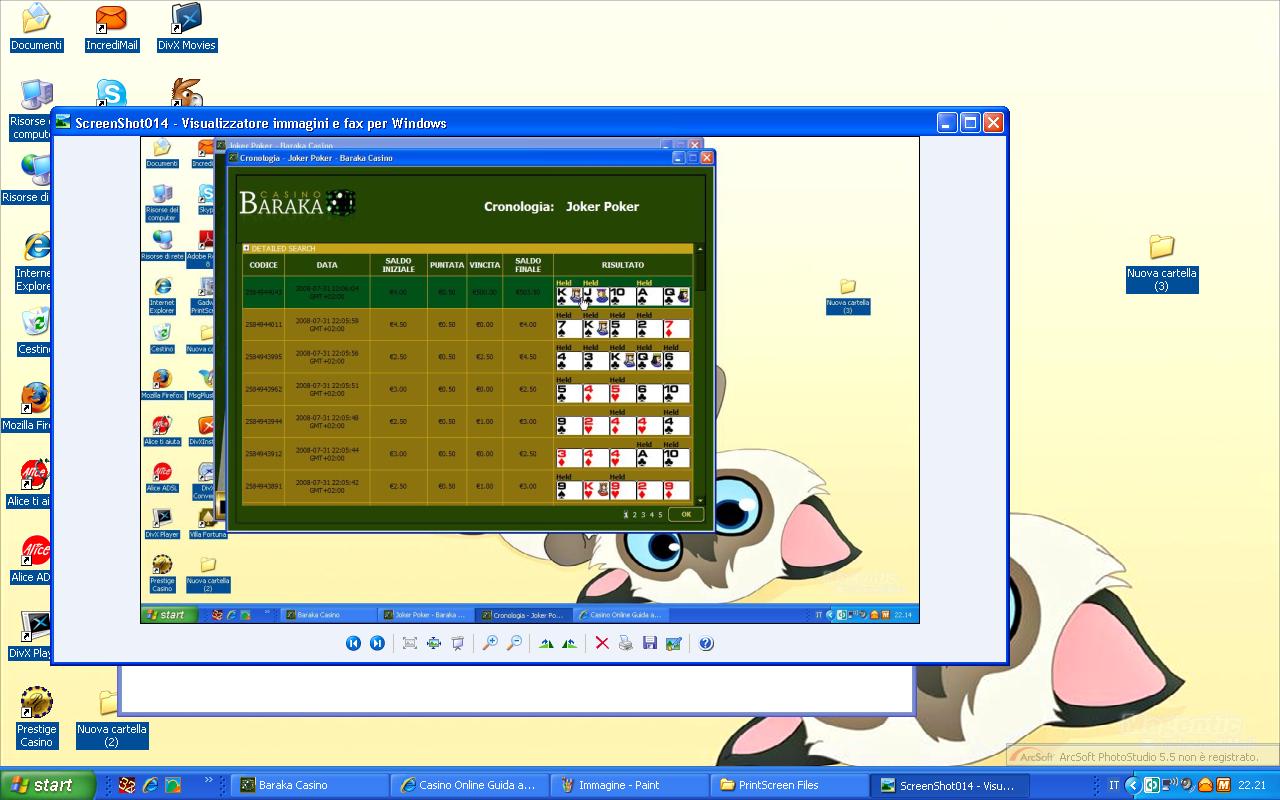Select Alice ADSL desktop icon
The width and height of the screenshot is (1280, 800).
click(x=31, y=560)
